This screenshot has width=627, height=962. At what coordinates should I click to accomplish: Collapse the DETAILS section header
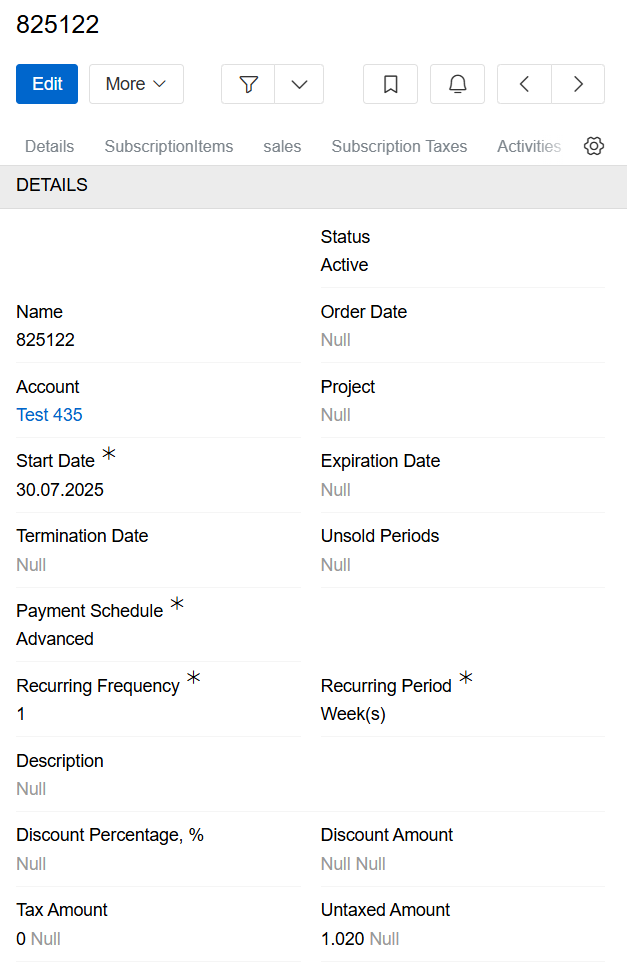pos(52,185)
